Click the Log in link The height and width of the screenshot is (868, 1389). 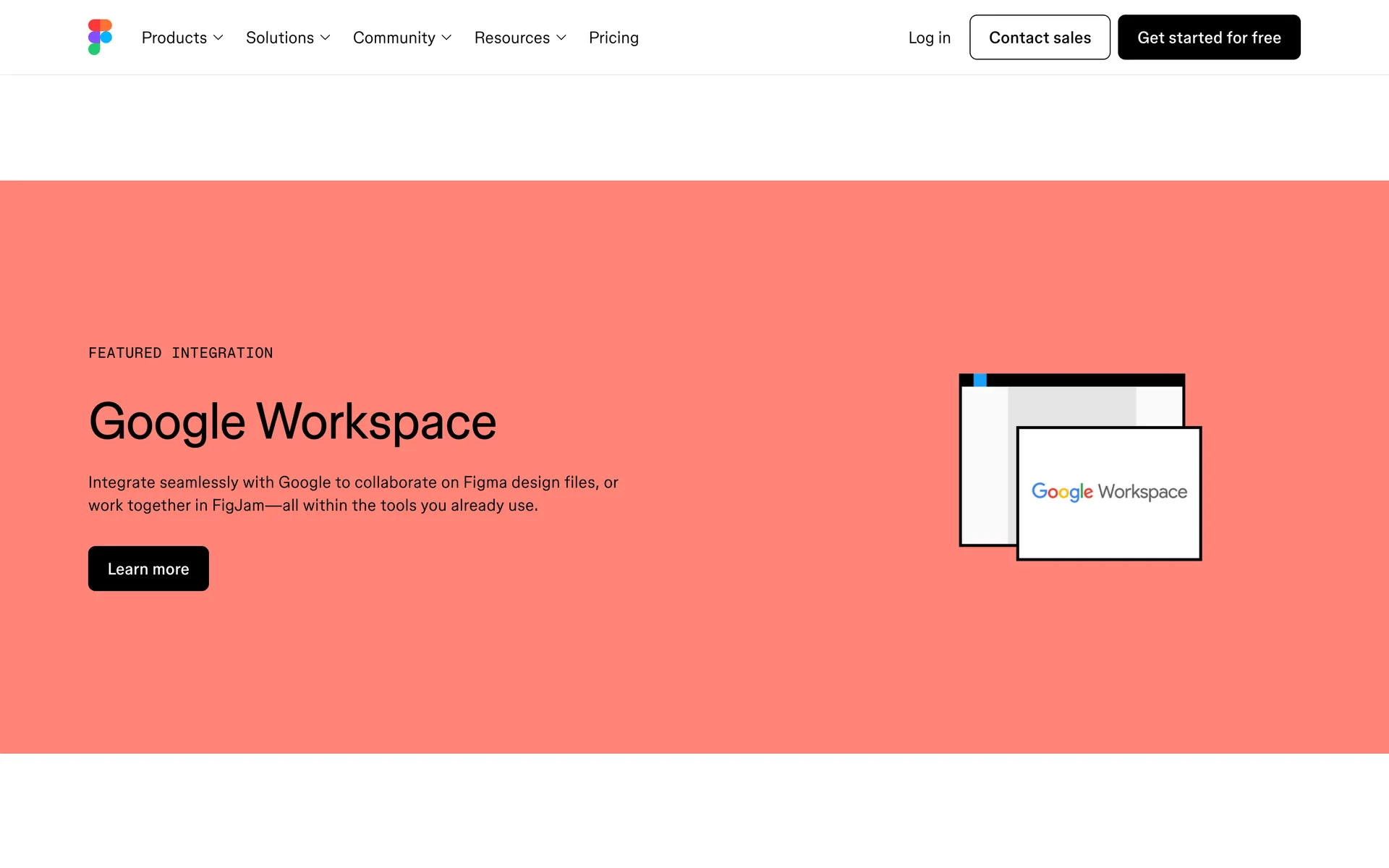click(x=929, y=38)
